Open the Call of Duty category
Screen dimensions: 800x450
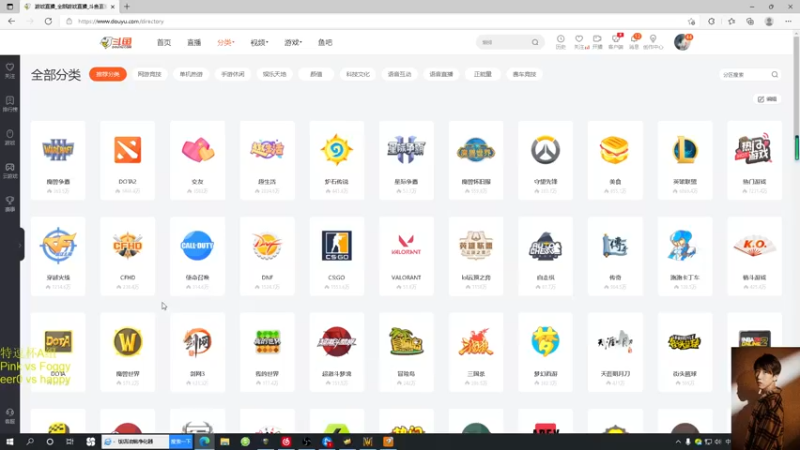click(197, 256)
